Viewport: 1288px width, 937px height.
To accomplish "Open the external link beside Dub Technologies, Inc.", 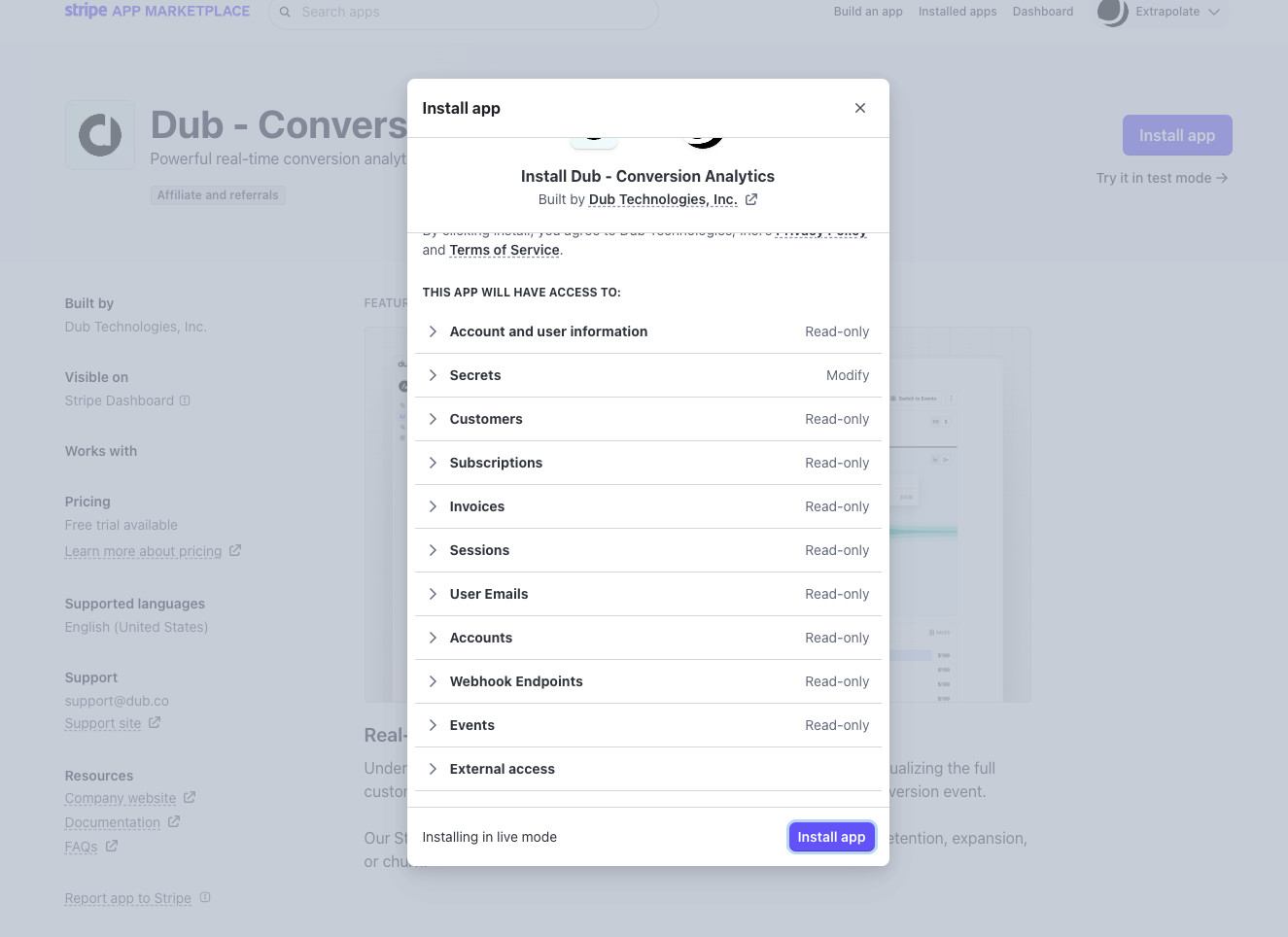I will pos(751,199).
